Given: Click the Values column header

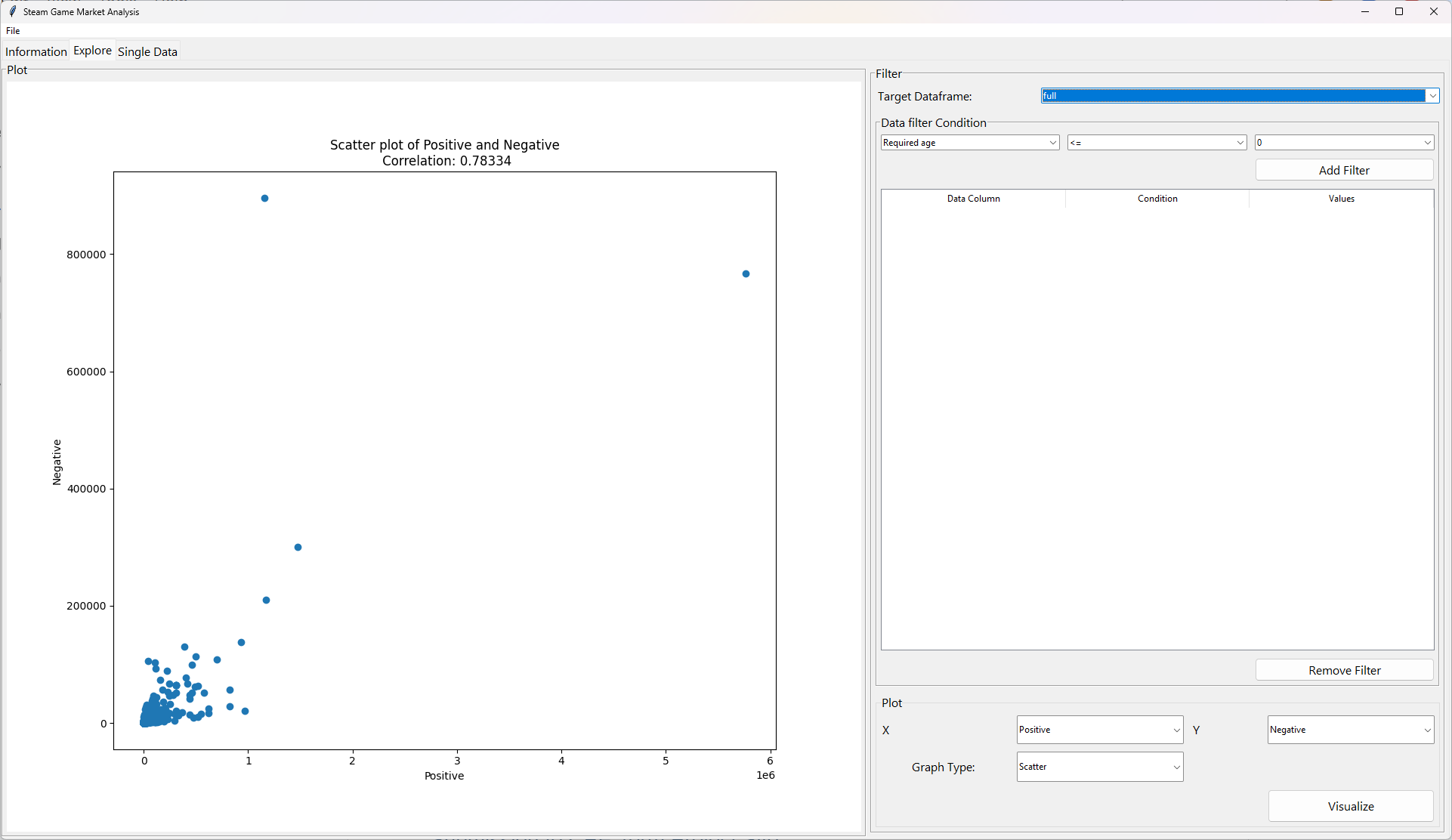Looking at the screenshot, I should pos(1341,199).
